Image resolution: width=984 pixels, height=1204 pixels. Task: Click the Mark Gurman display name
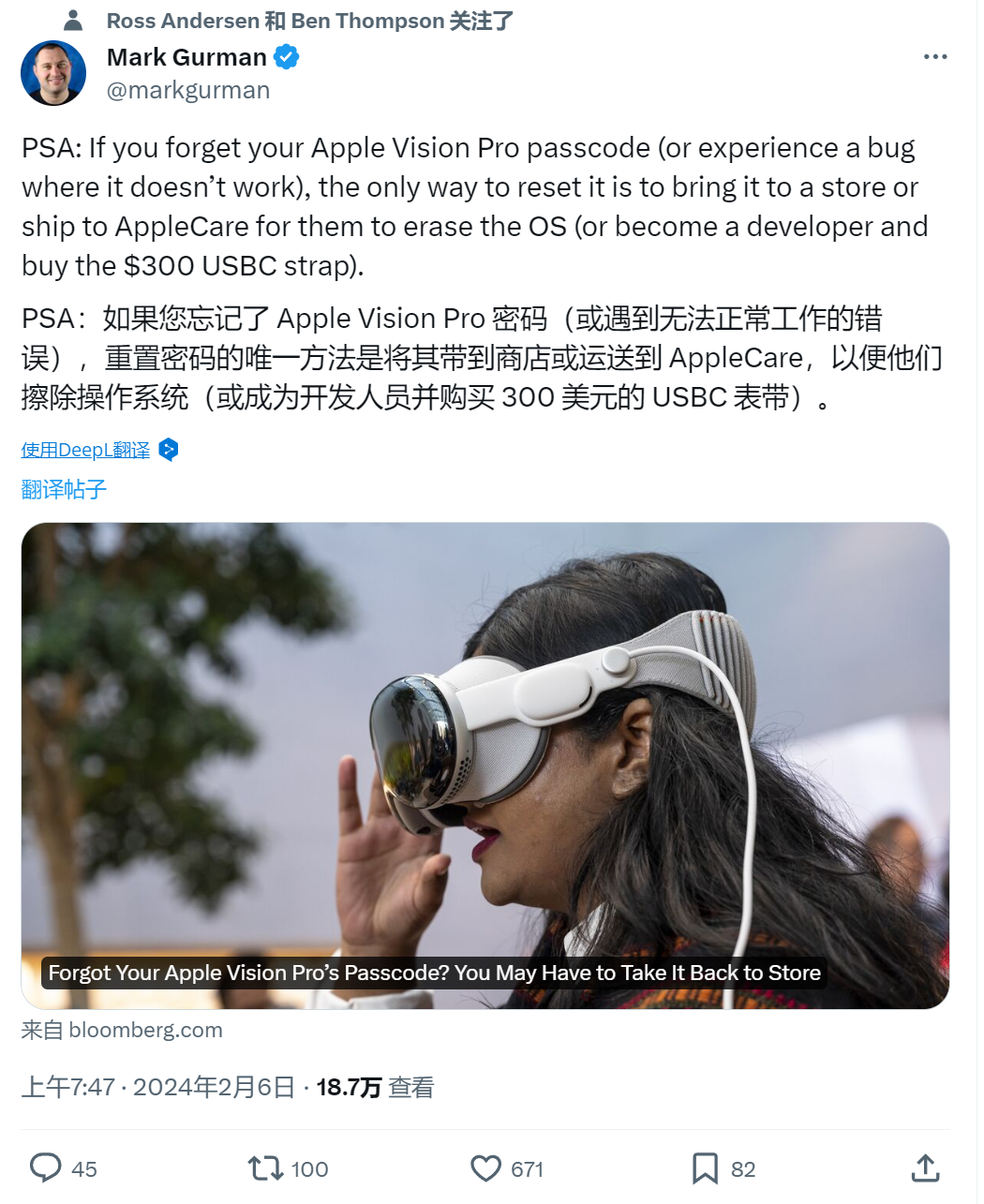186,57
